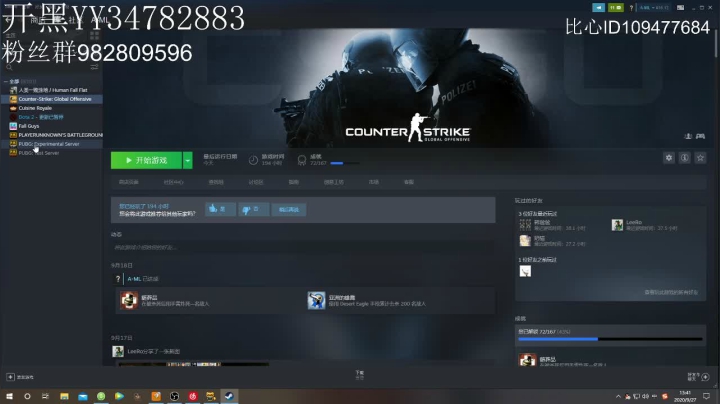This screenshot has height=404, width=720.
Task: Open the 讨论区 discussions tab
Action: coord(256,182)
